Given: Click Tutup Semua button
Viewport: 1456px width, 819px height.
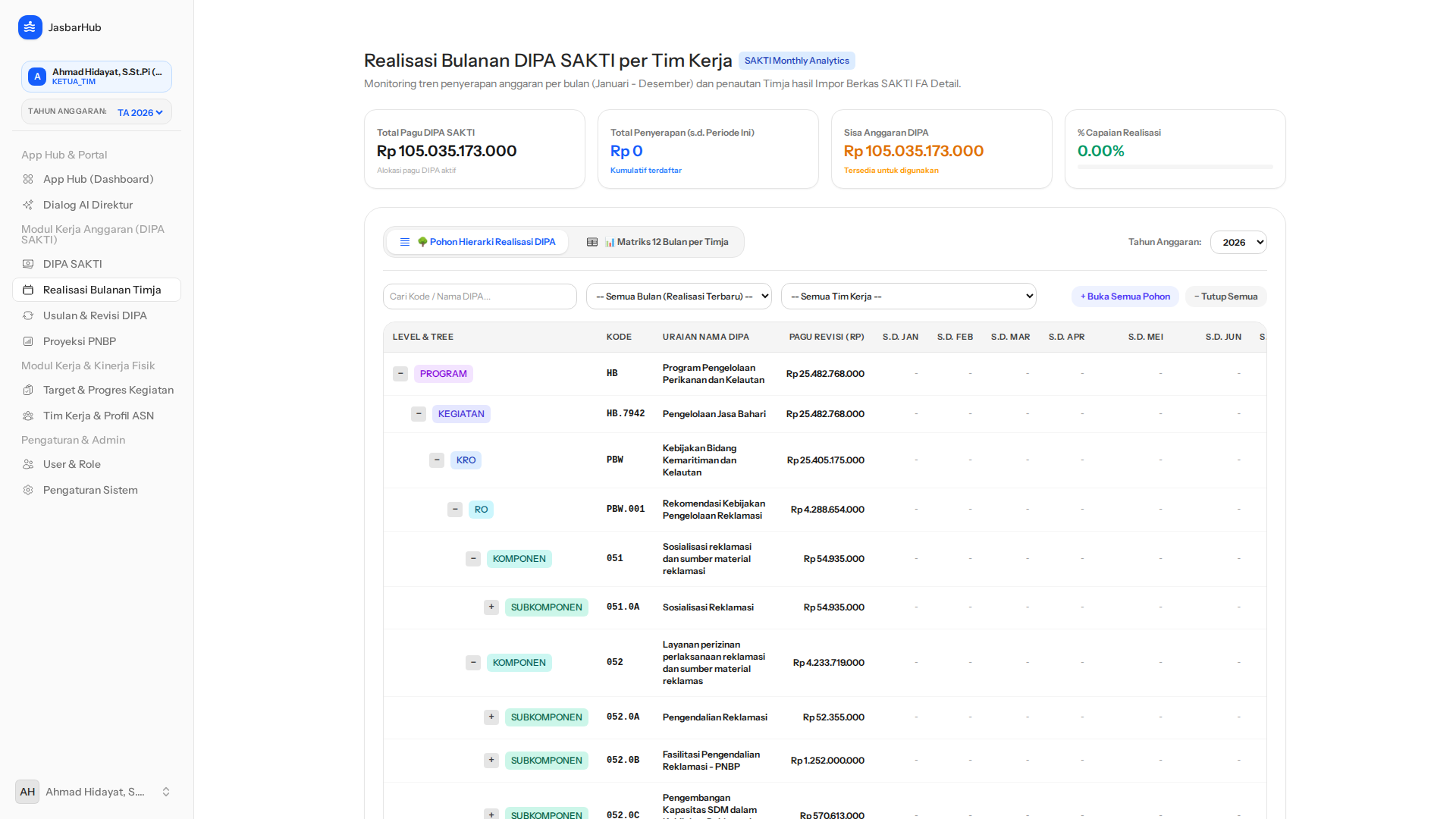Looking at the screenshot, I should 1225,297.
